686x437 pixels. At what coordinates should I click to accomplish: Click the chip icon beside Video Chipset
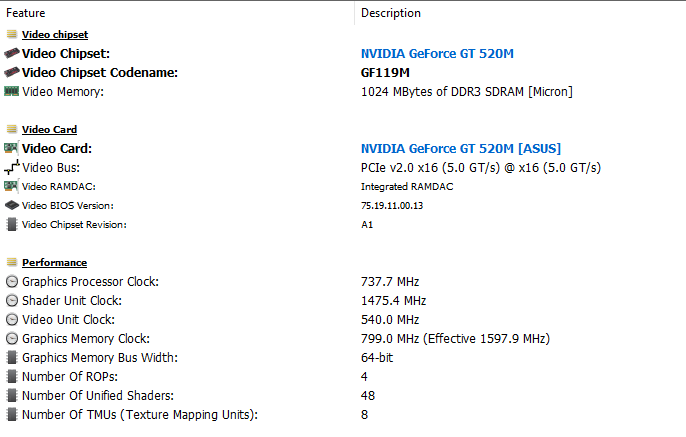coord(11,54)
